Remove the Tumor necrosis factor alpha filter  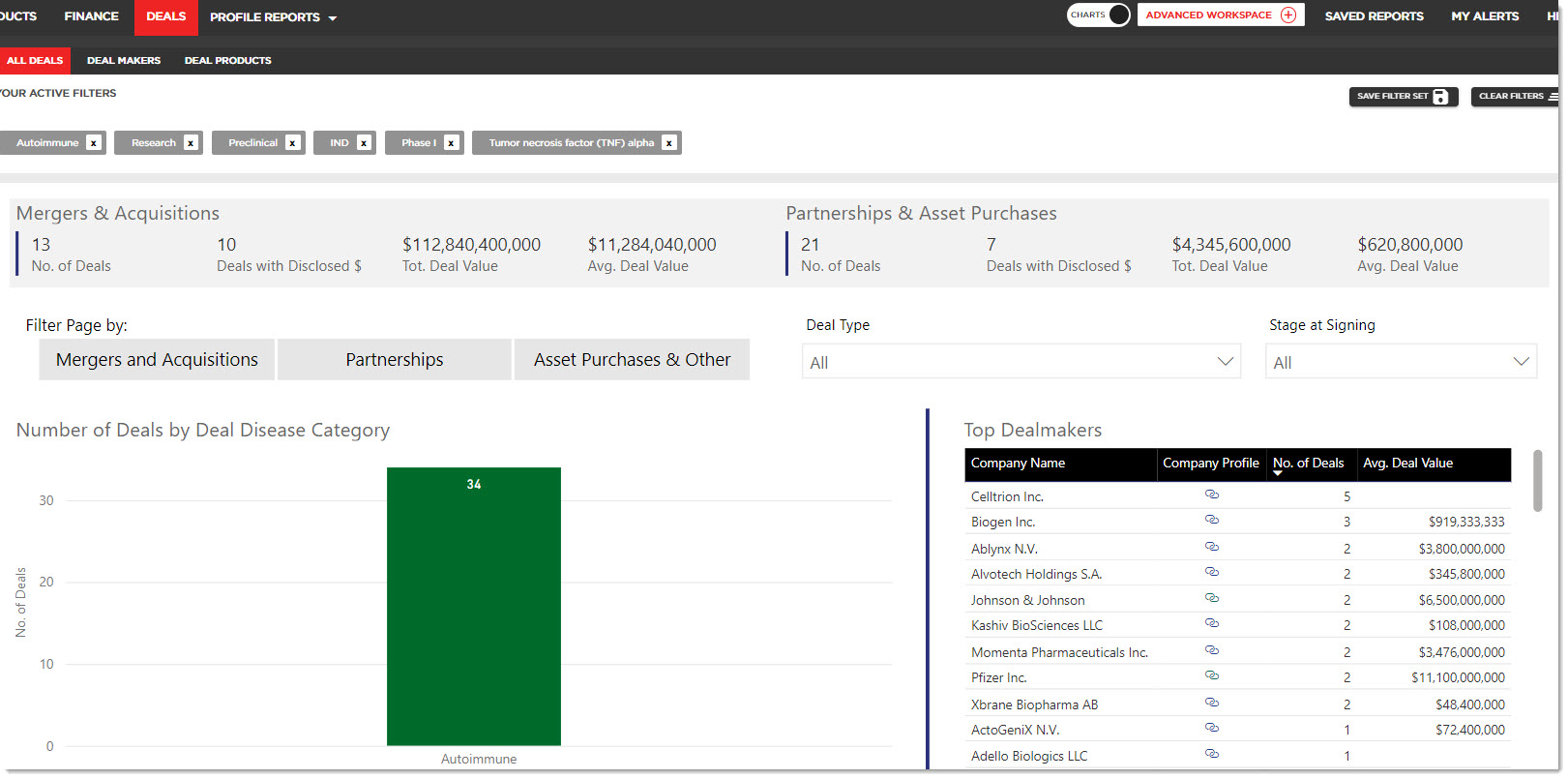(668, 143)
